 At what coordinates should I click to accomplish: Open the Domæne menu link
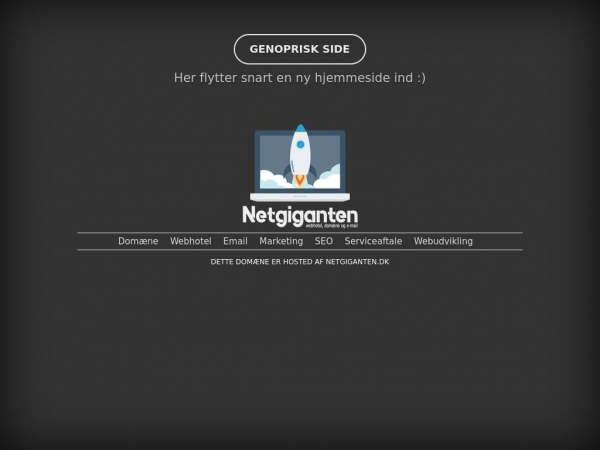138,241
